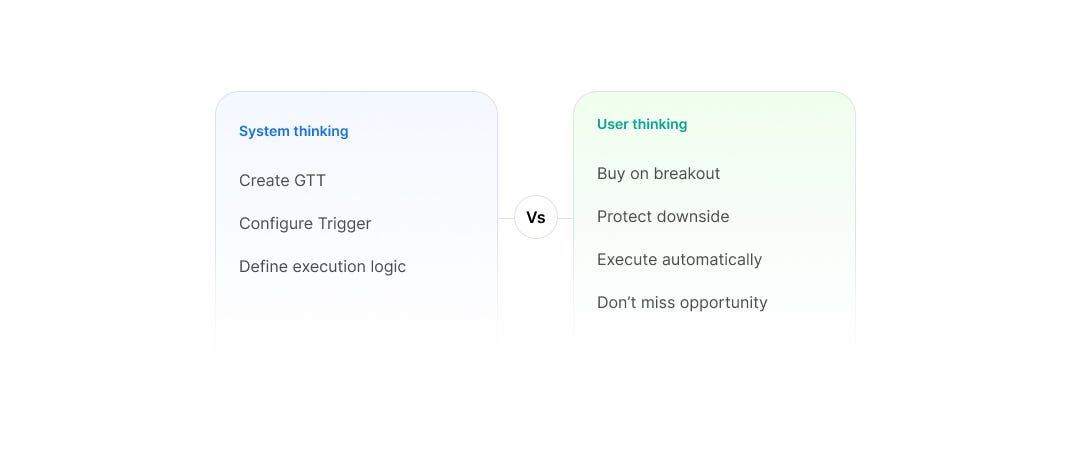Click the connector line left of Vs
1071x466 pixels.
506,219
